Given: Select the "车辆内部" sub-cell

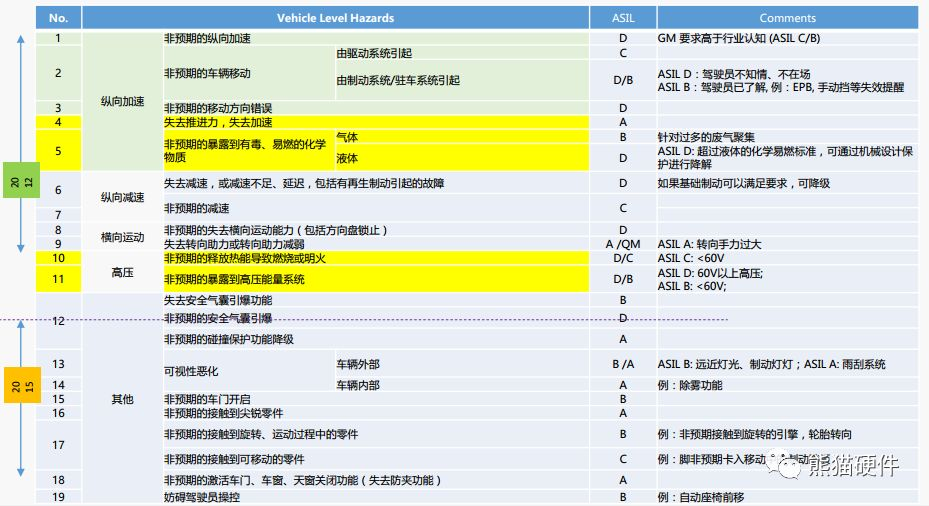Looking at the screenshot, I should coord(358,385).
